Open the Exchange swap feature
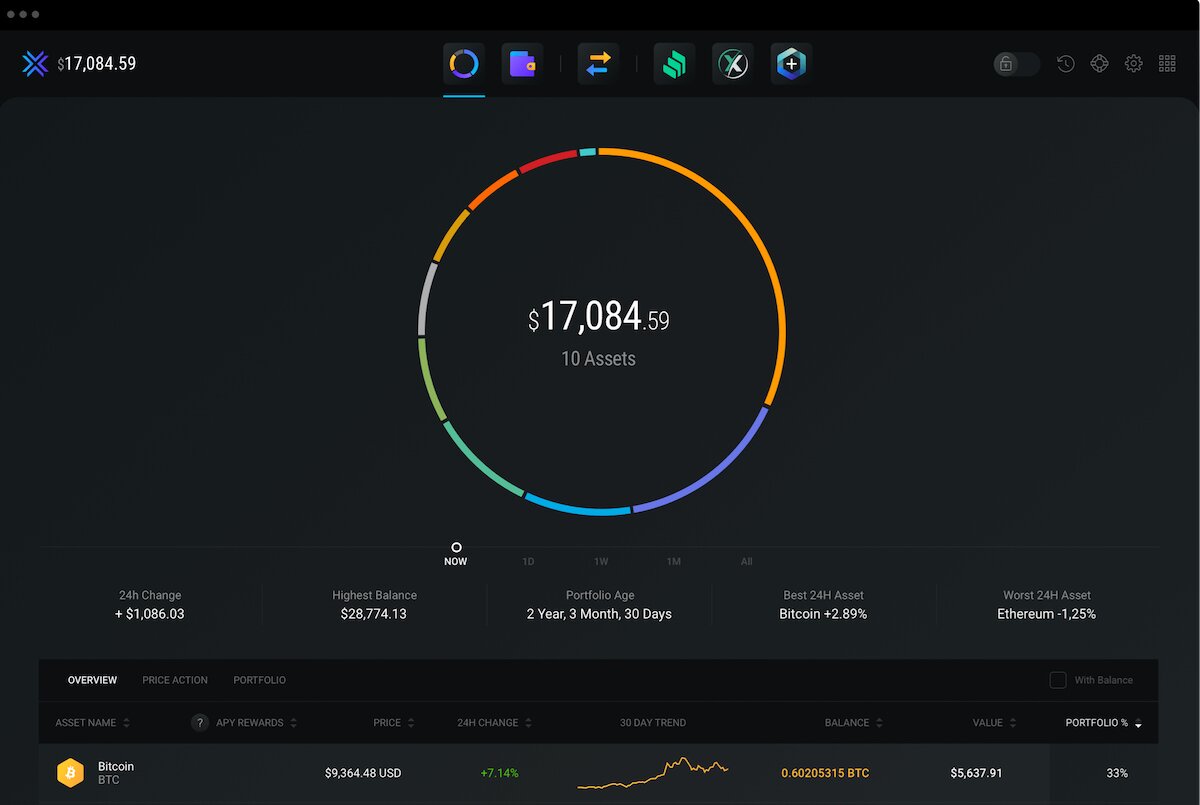This screenshot has width=1200, height=805. point(597,63)
